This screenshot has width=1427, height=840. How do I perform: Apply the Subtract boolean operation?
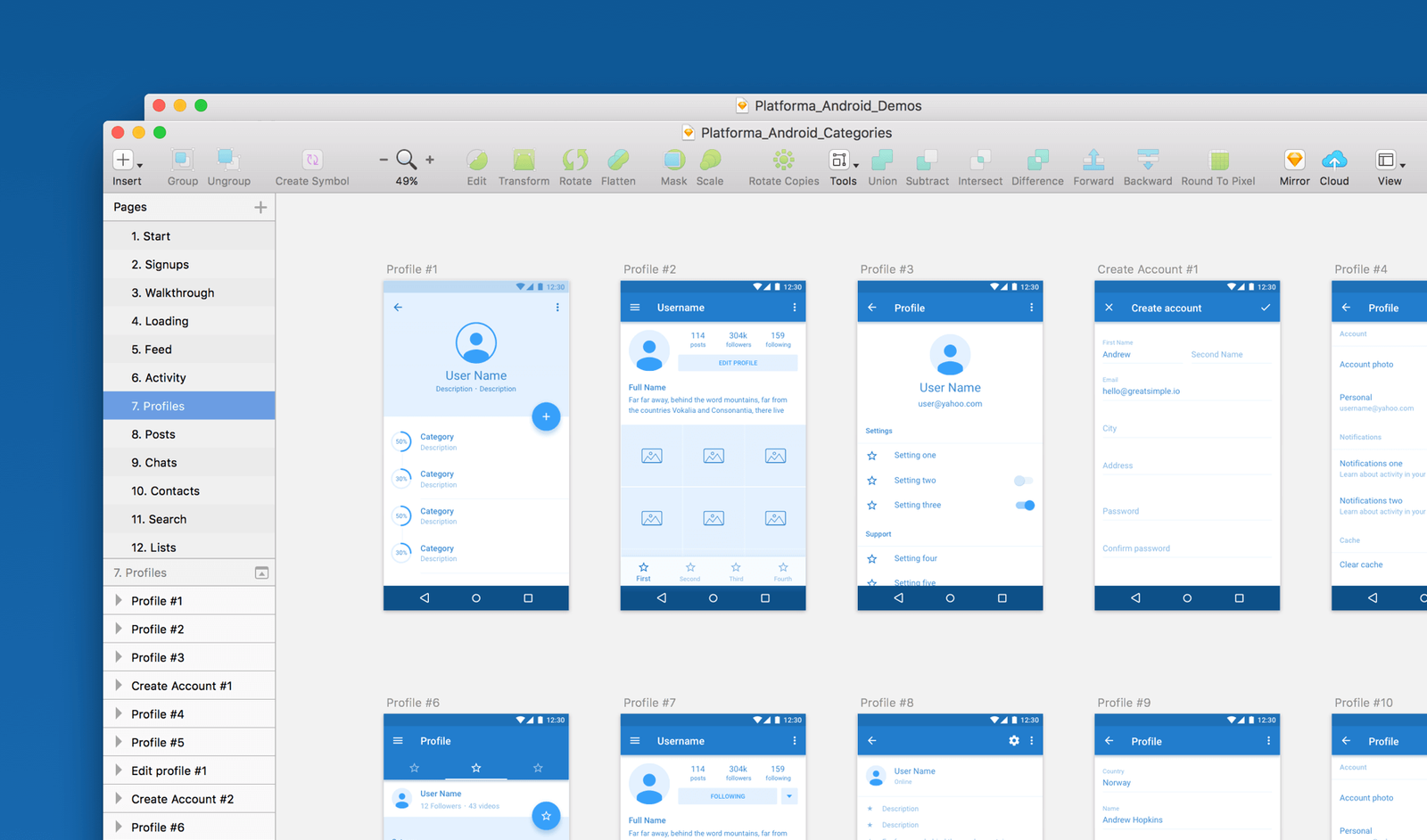928,160
